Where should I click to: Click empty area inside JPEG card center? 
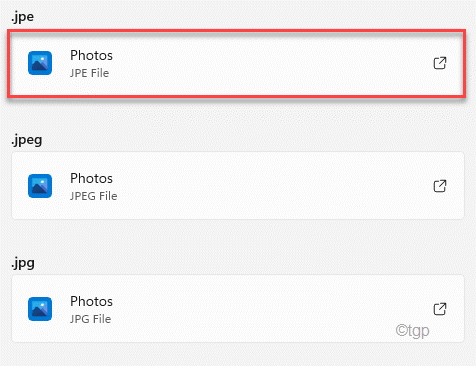click(267, 186)
